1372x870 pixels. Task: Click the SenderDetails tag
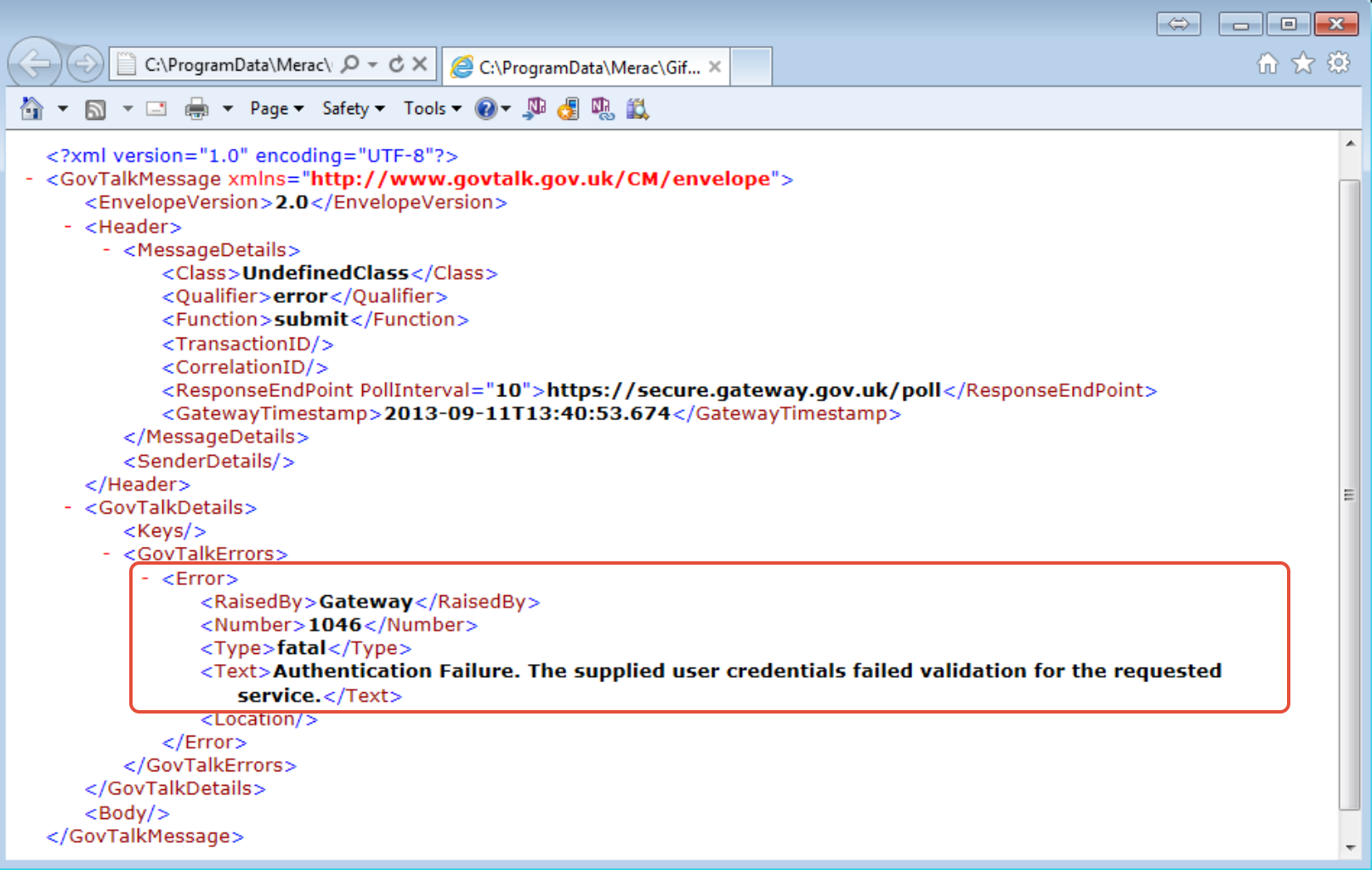209,461
